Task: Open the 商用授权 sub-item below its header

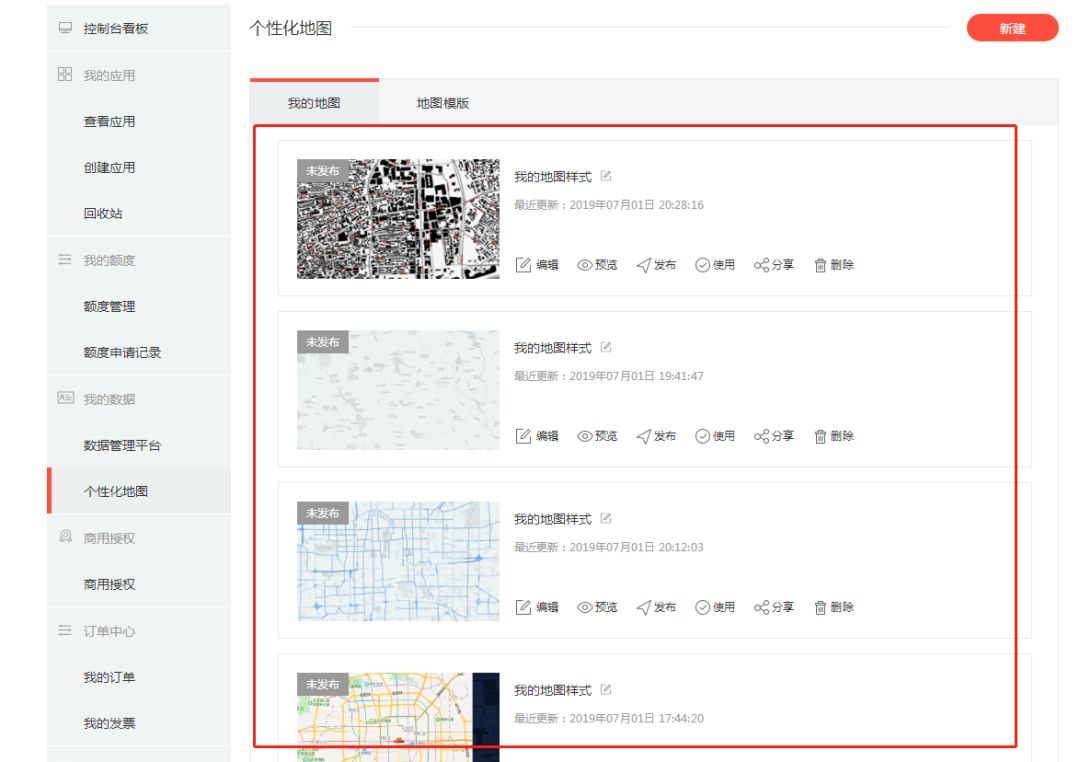Action: 109,584
